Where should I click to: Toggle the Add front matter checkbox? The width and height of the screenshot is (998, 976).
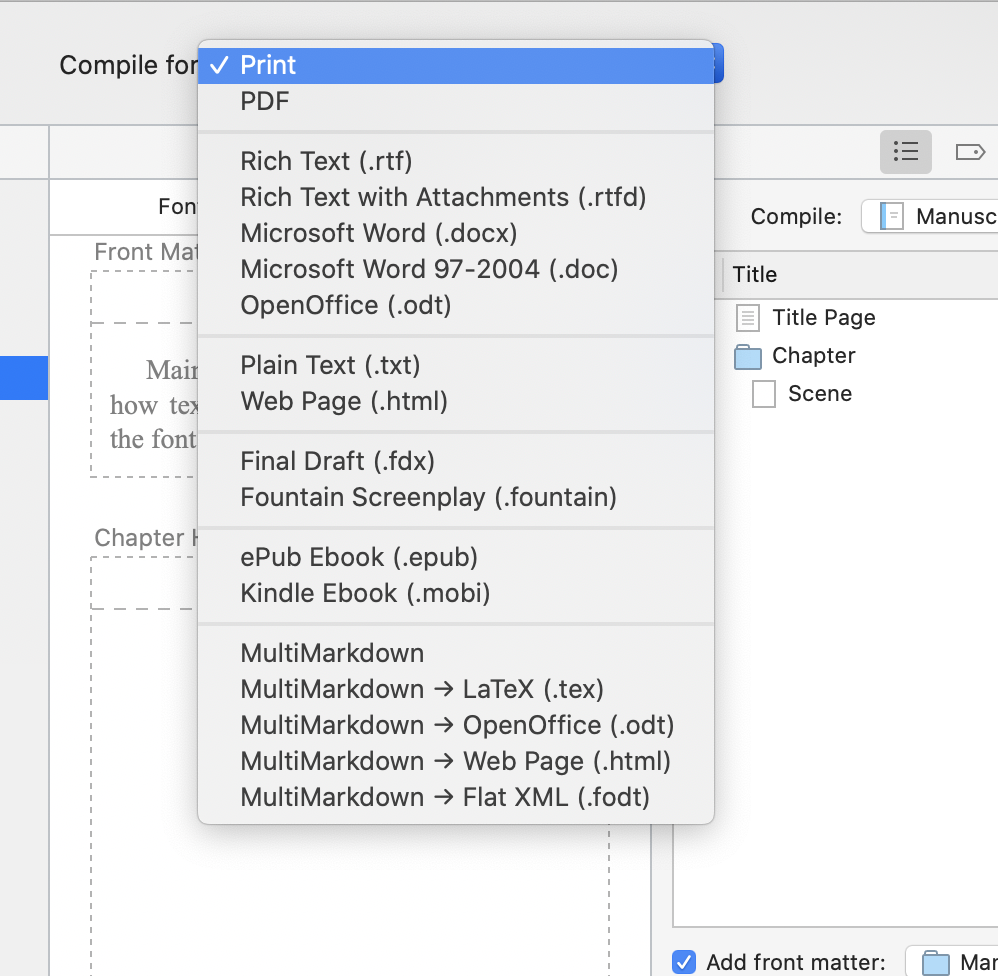click(684, 962)
